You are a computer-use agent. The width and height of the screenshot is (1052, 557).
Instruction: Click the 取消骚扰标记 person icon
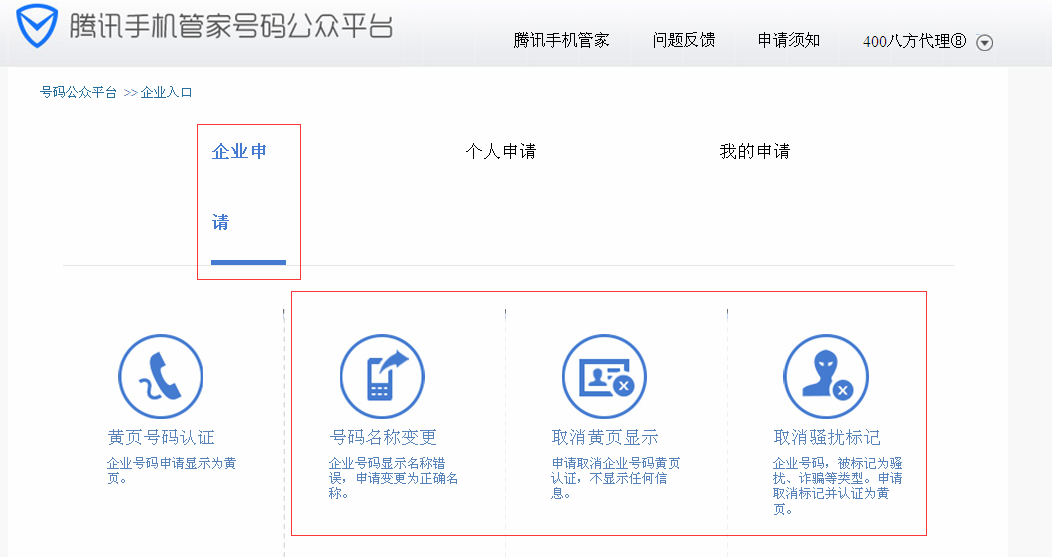click(826, 376)
